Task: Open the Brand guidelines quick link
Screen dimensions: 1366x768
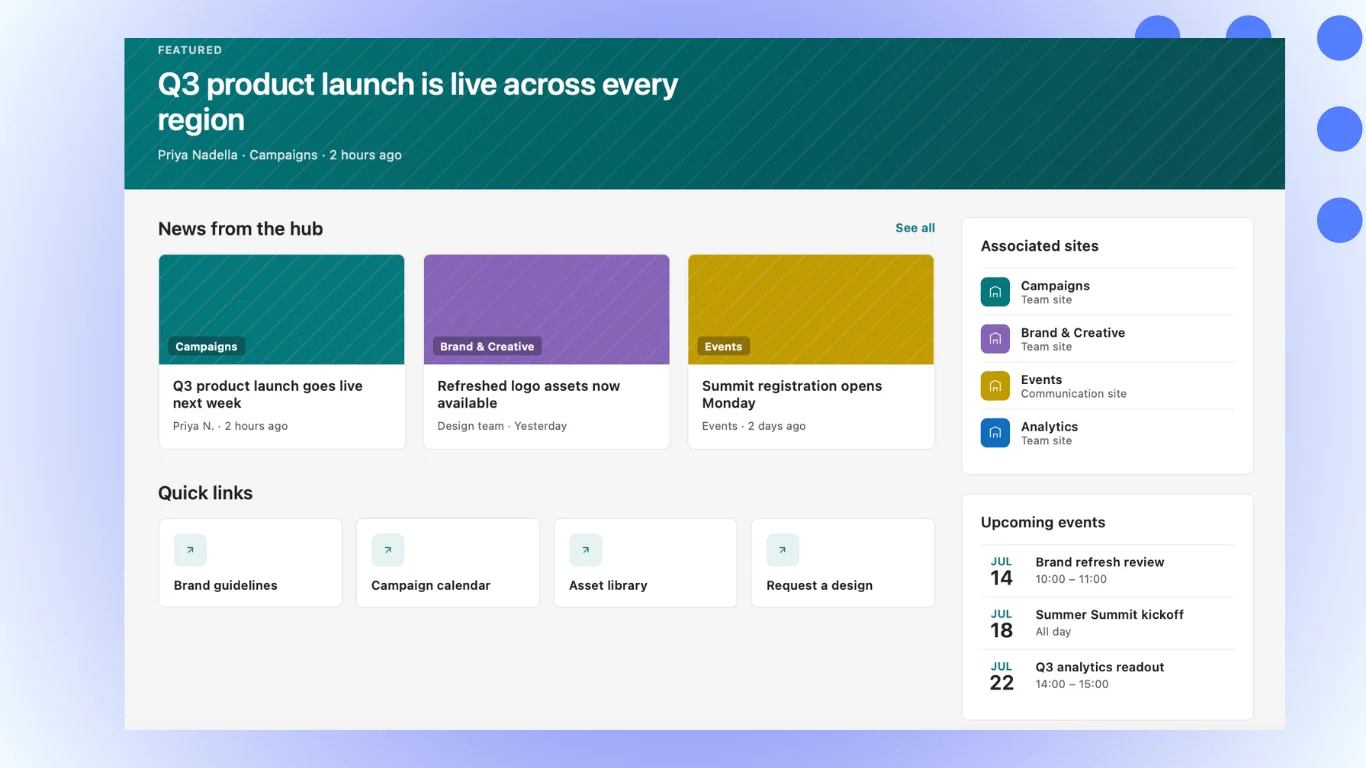Action: tap(250, 562)
